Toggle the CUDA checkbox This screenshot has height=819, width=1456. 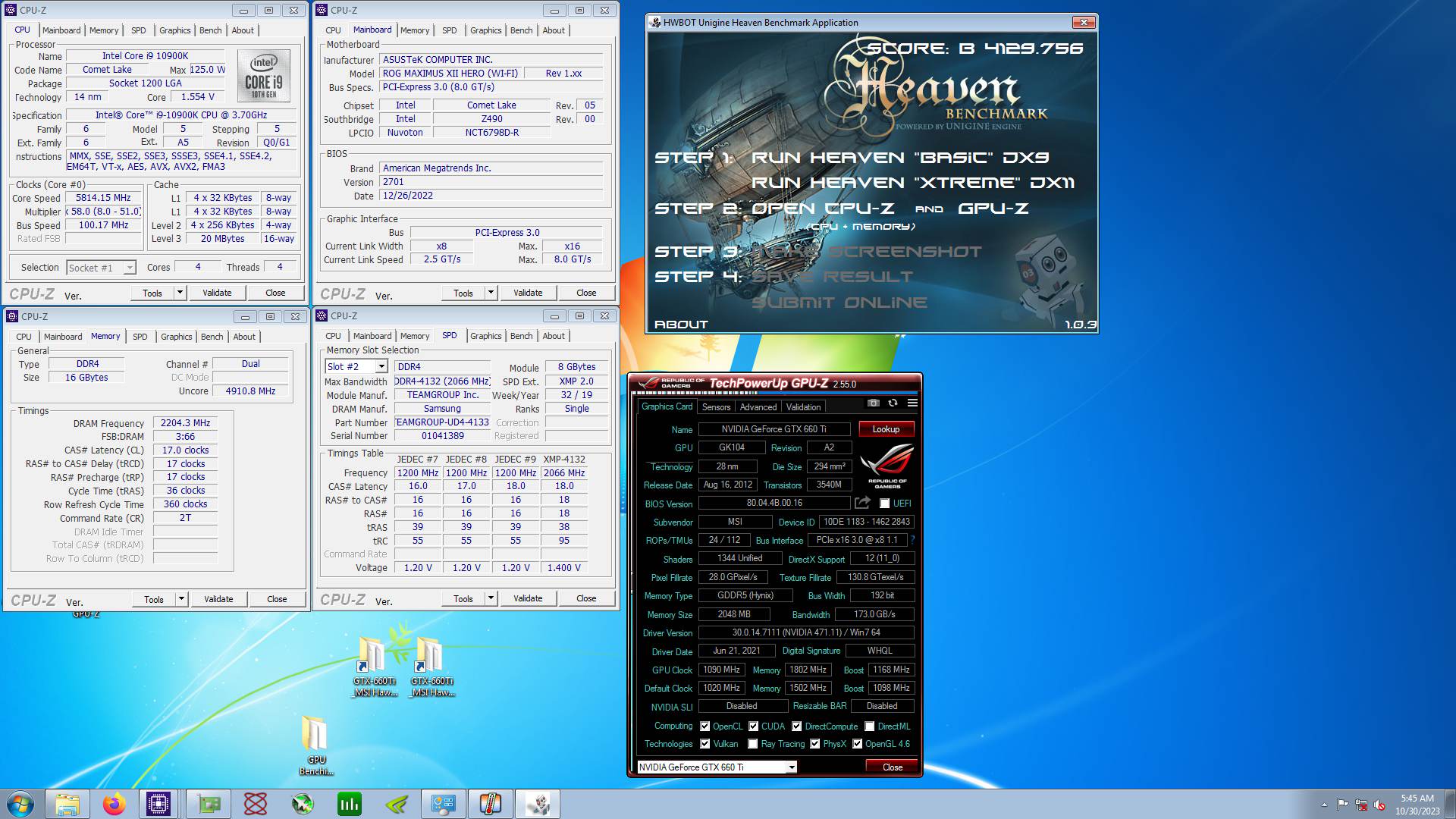click(753, 726)
